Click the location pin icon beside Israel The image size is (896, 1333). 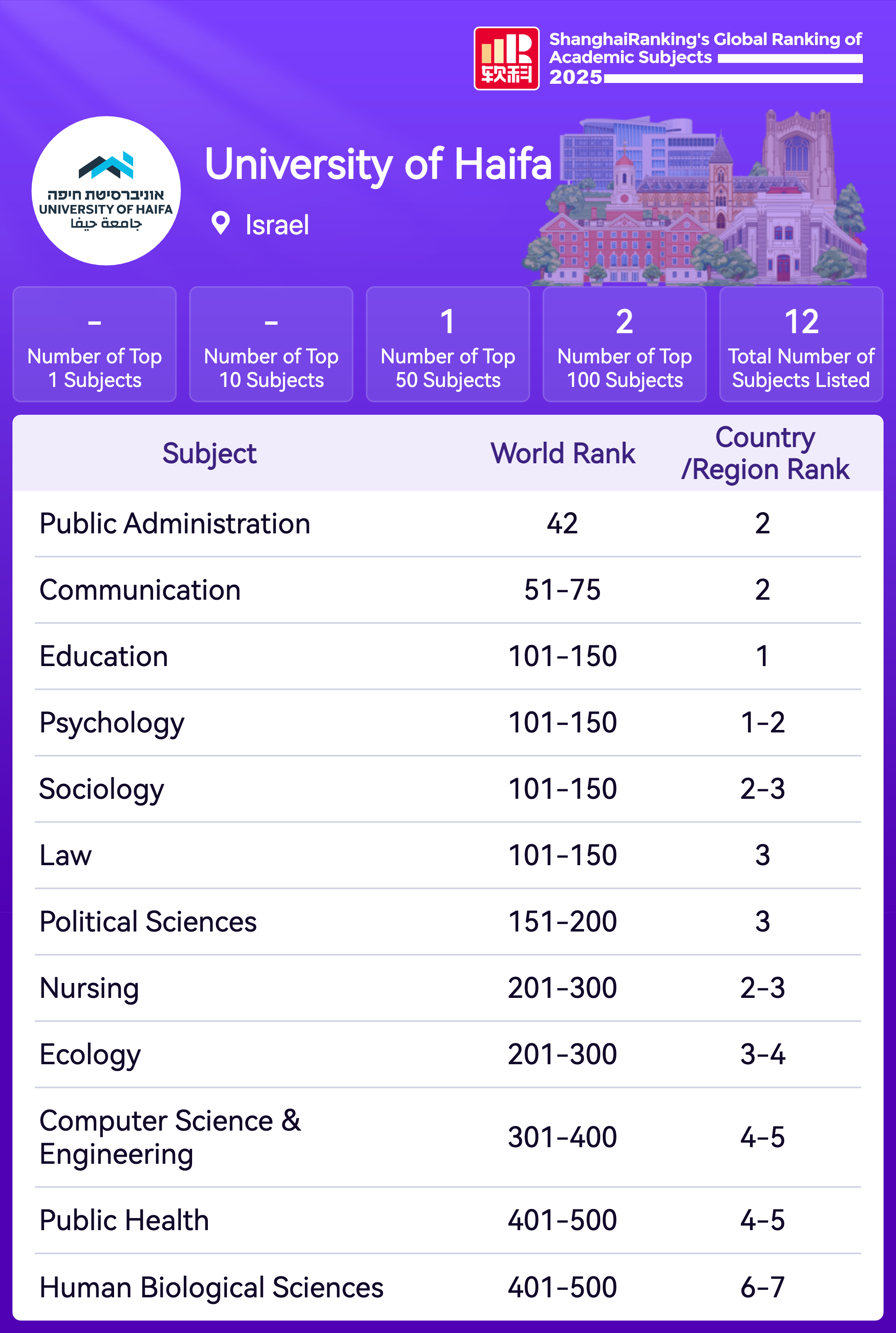pos(221,224)
